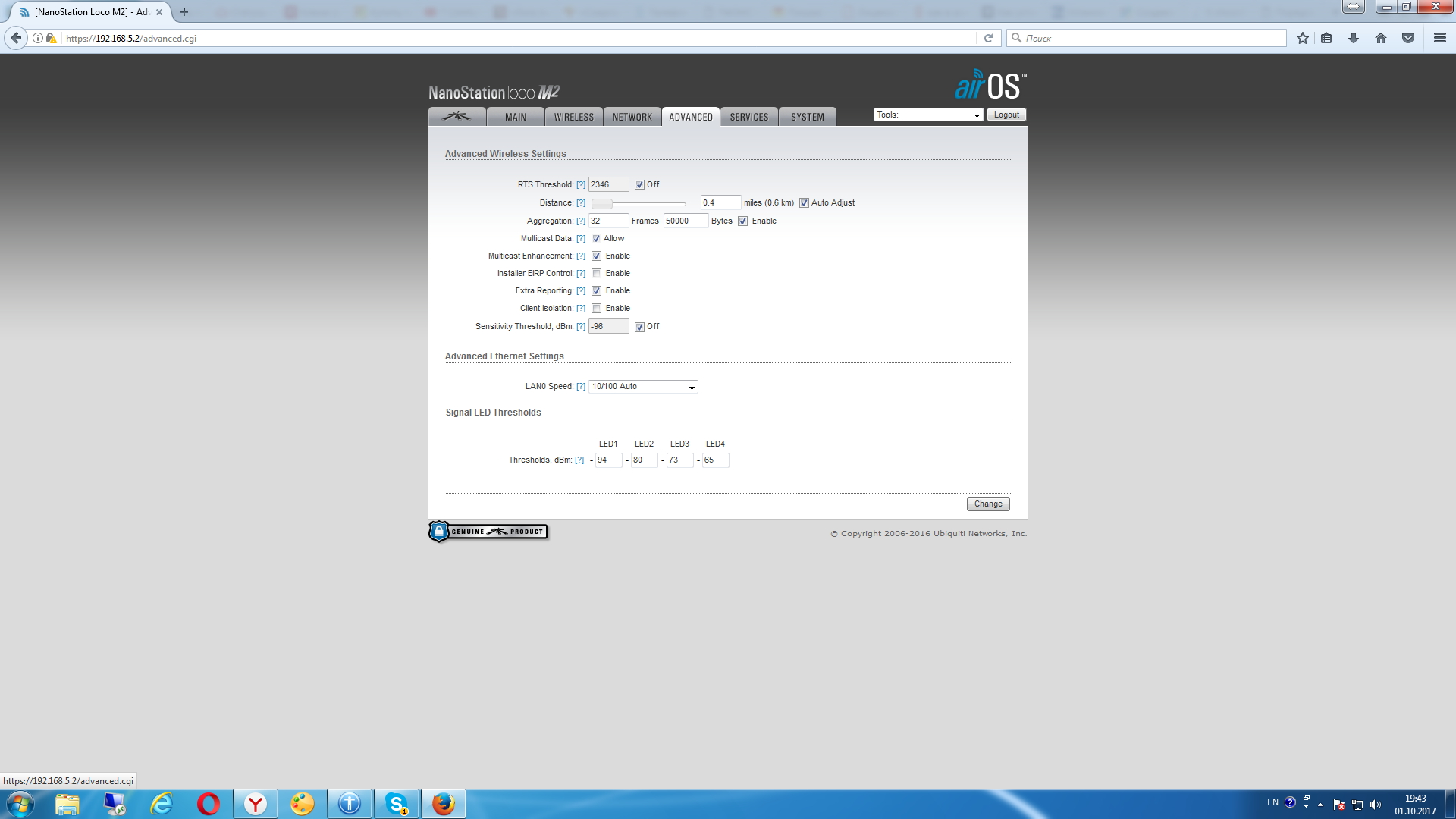Image resolution: width=1456 pixels, height=819 pixels.
Task: Click the LED3 threshold field
Action: [679, 460]
